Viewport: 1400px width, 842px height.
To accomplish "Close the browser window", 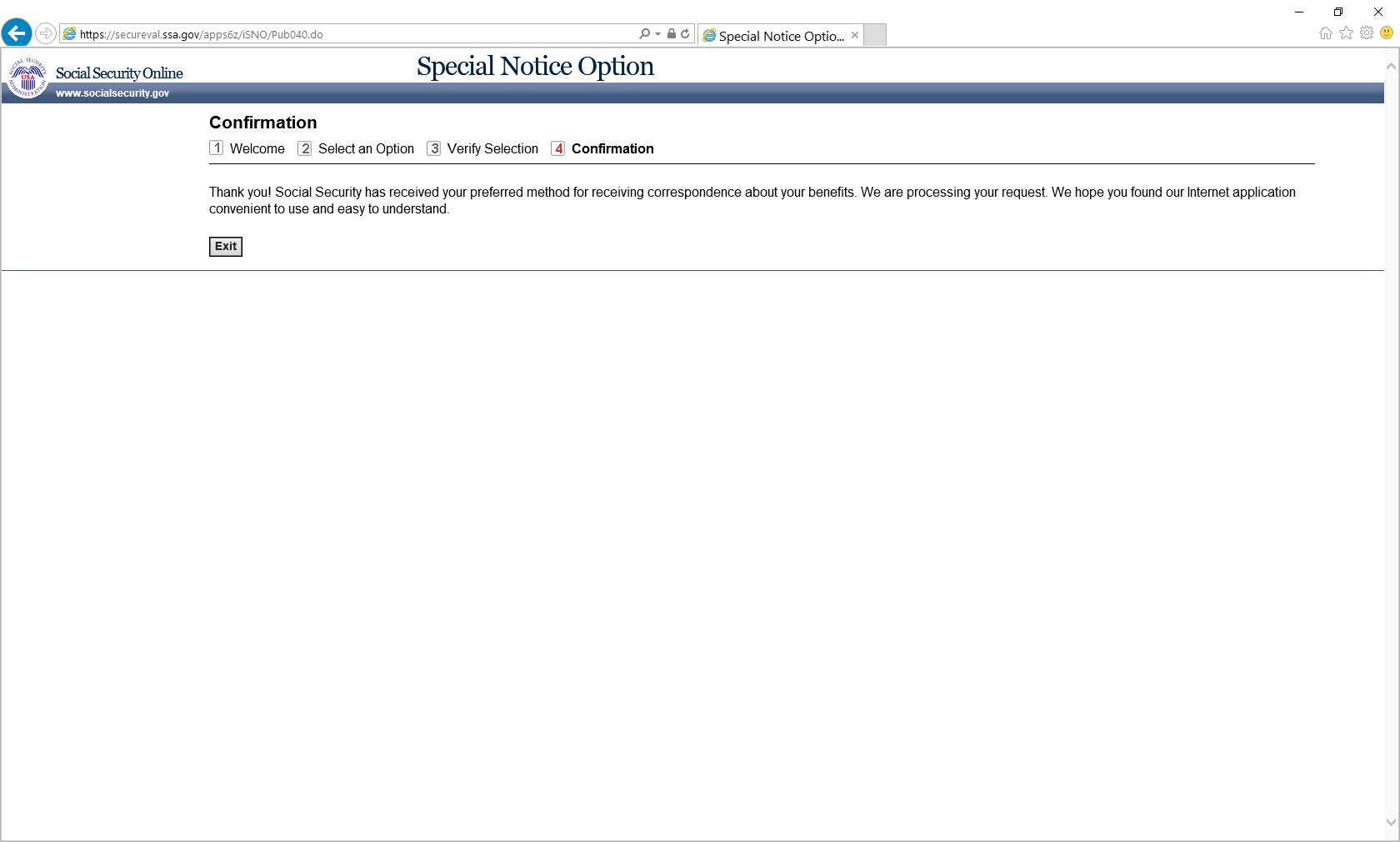I will pyautogui.click(x=1378, y=12).
